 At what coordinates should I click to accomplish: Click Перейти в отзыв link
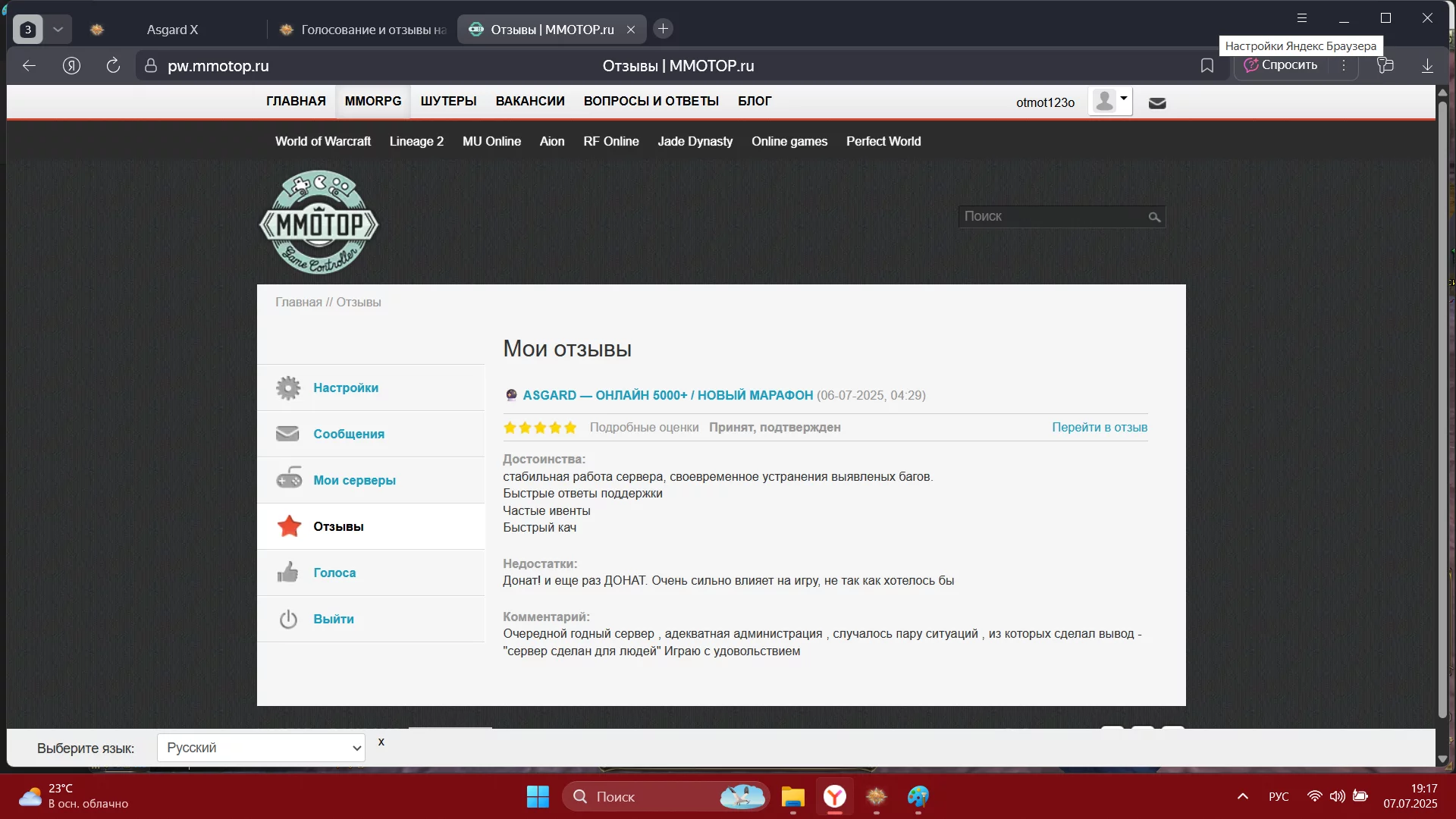1100,428
